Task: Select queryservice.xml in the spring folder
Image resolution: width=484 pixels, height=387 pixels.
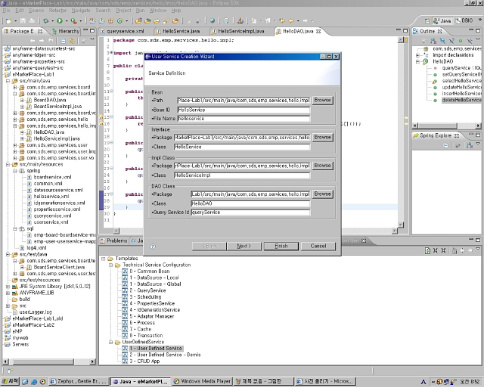Action: coord(52,216)
